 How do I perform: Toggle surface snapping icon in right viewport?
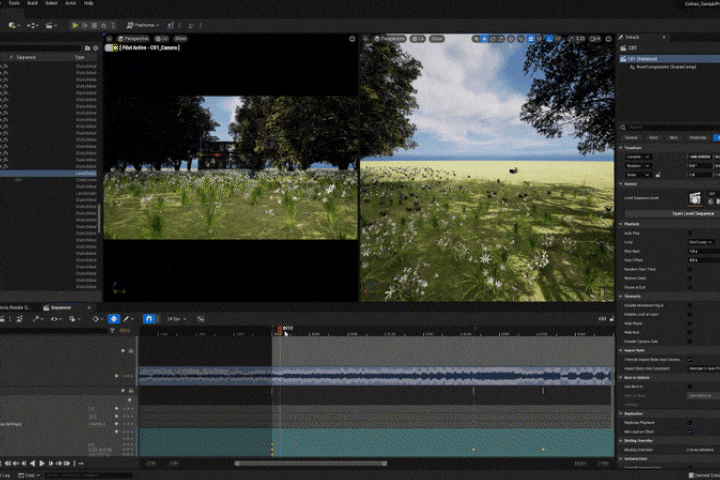521,39
